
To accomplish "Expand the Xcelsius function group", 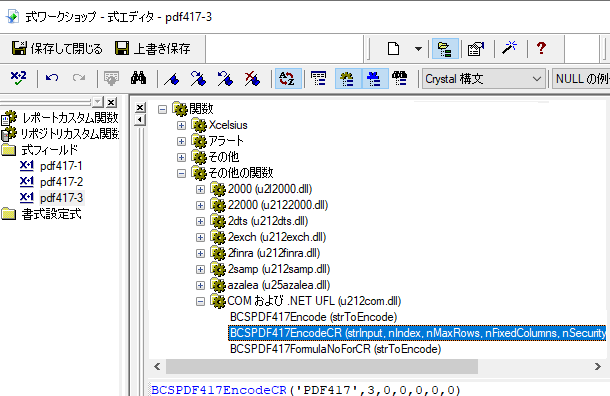I will (x=181, y=125).
